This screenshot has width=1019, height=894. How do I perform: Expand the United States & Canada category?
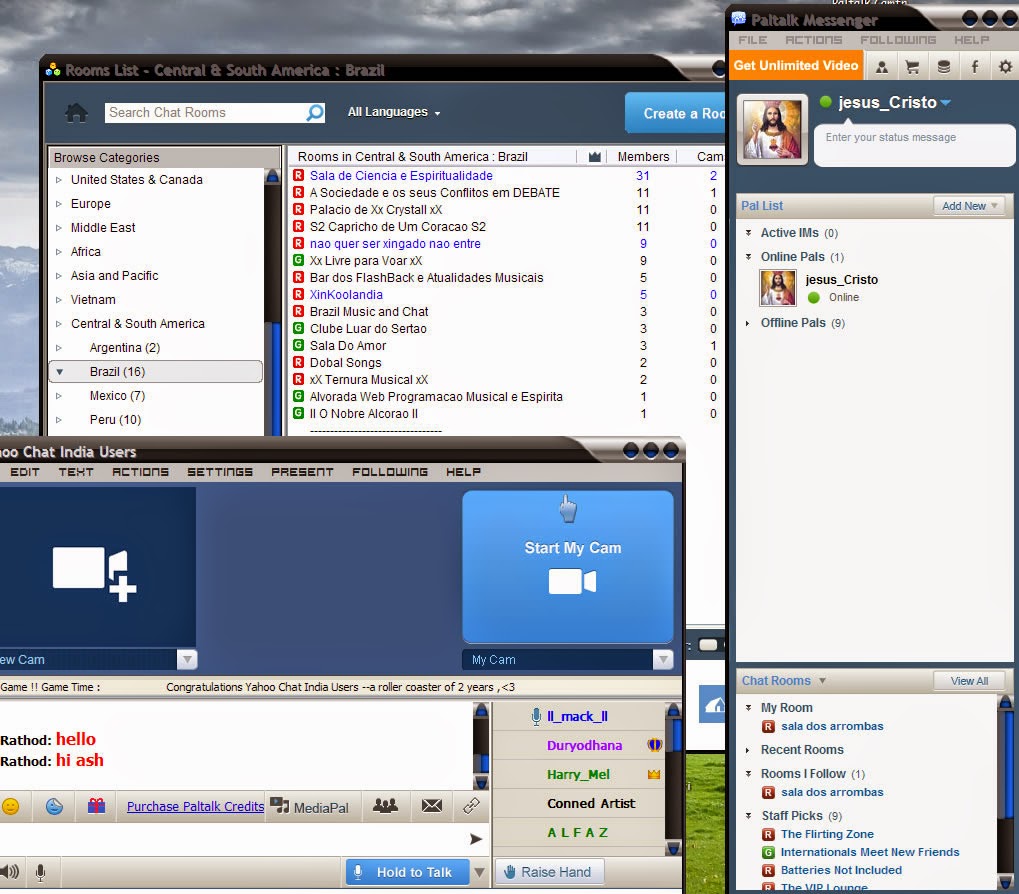pos(58,180)
